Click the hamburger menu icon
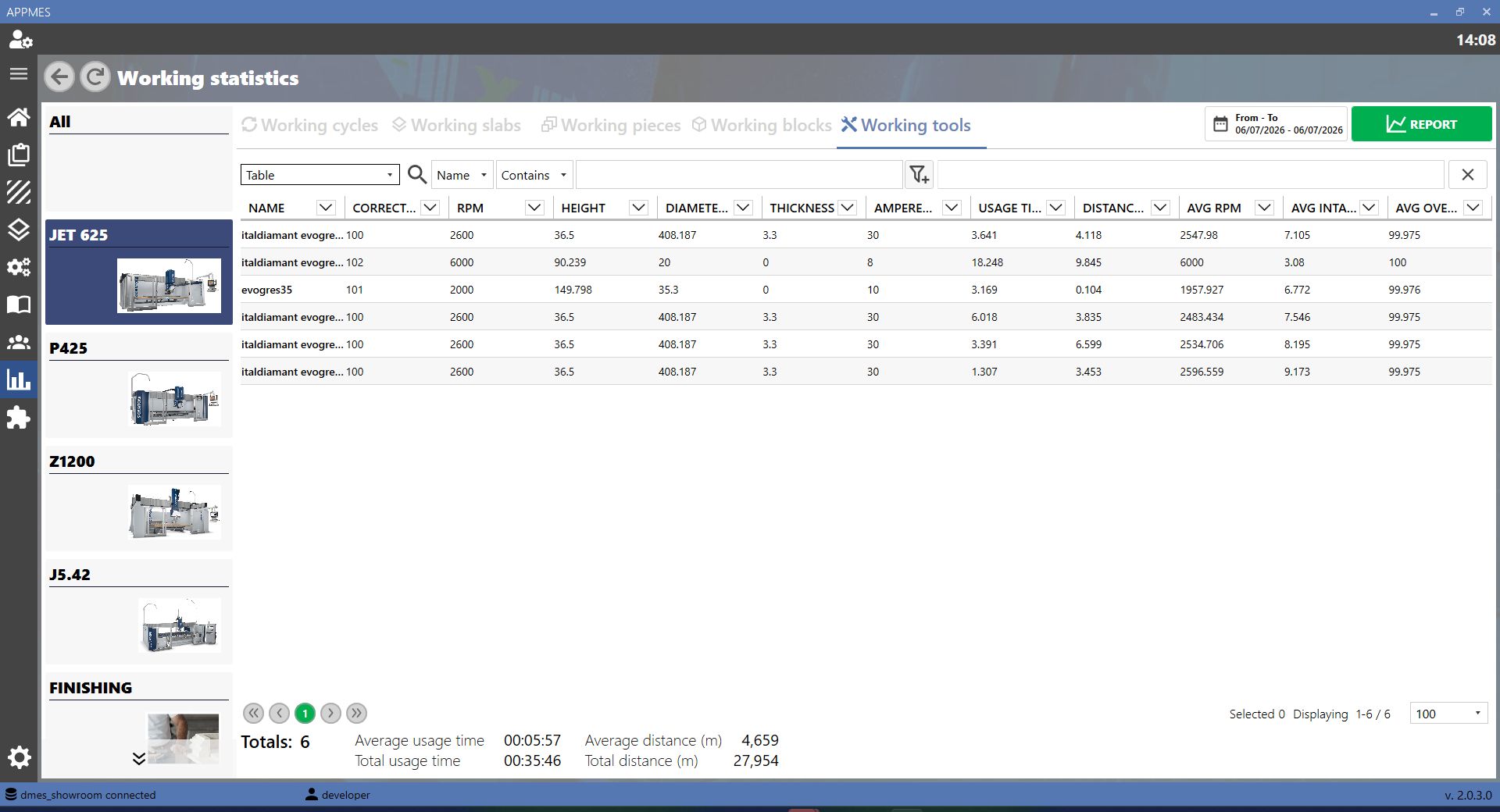The height and width of the screenshot is (812, 1500). click(x=19, y=74)
